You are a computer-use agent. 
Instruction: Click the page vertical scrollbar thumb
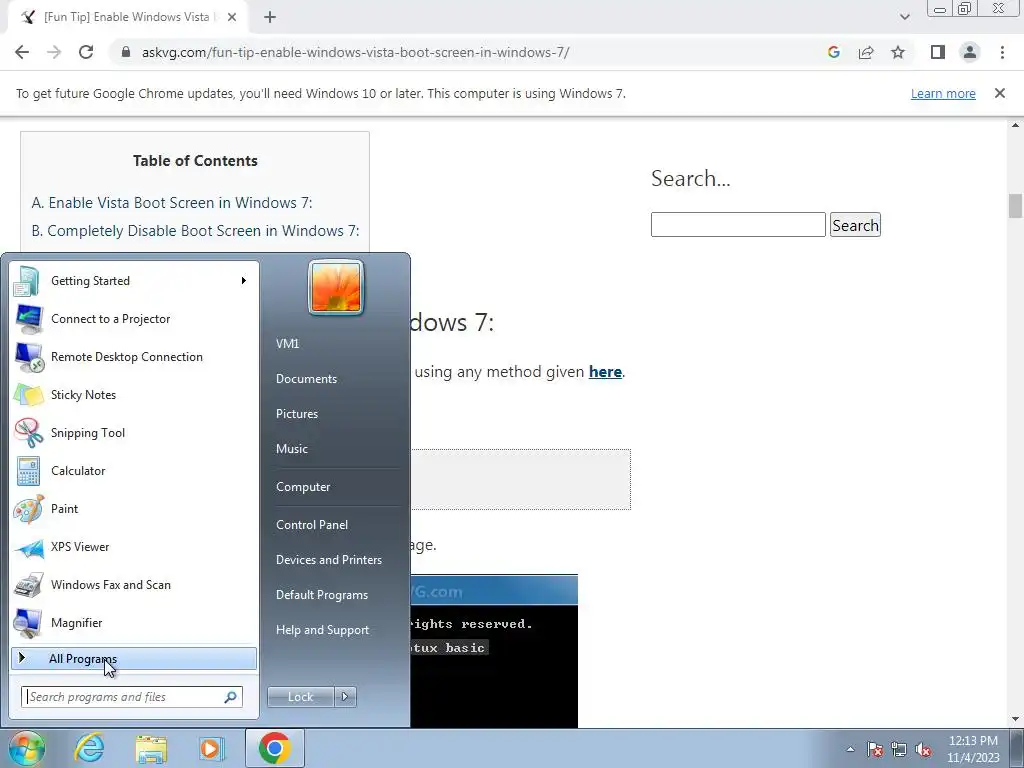[1015, 206]
